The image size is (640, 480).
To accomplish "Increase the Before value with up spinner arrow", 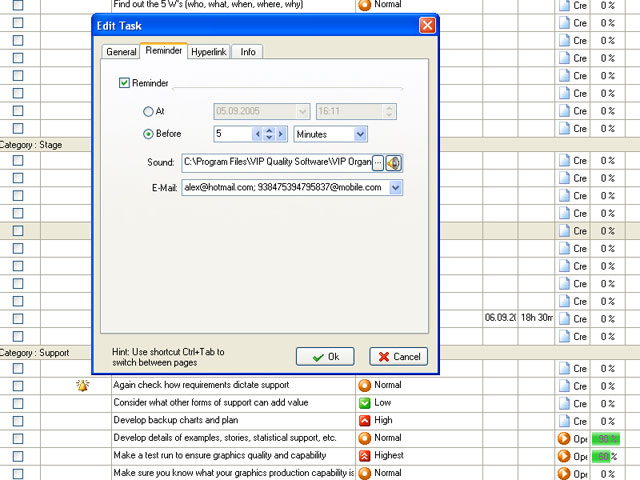I will coord(269,130).
